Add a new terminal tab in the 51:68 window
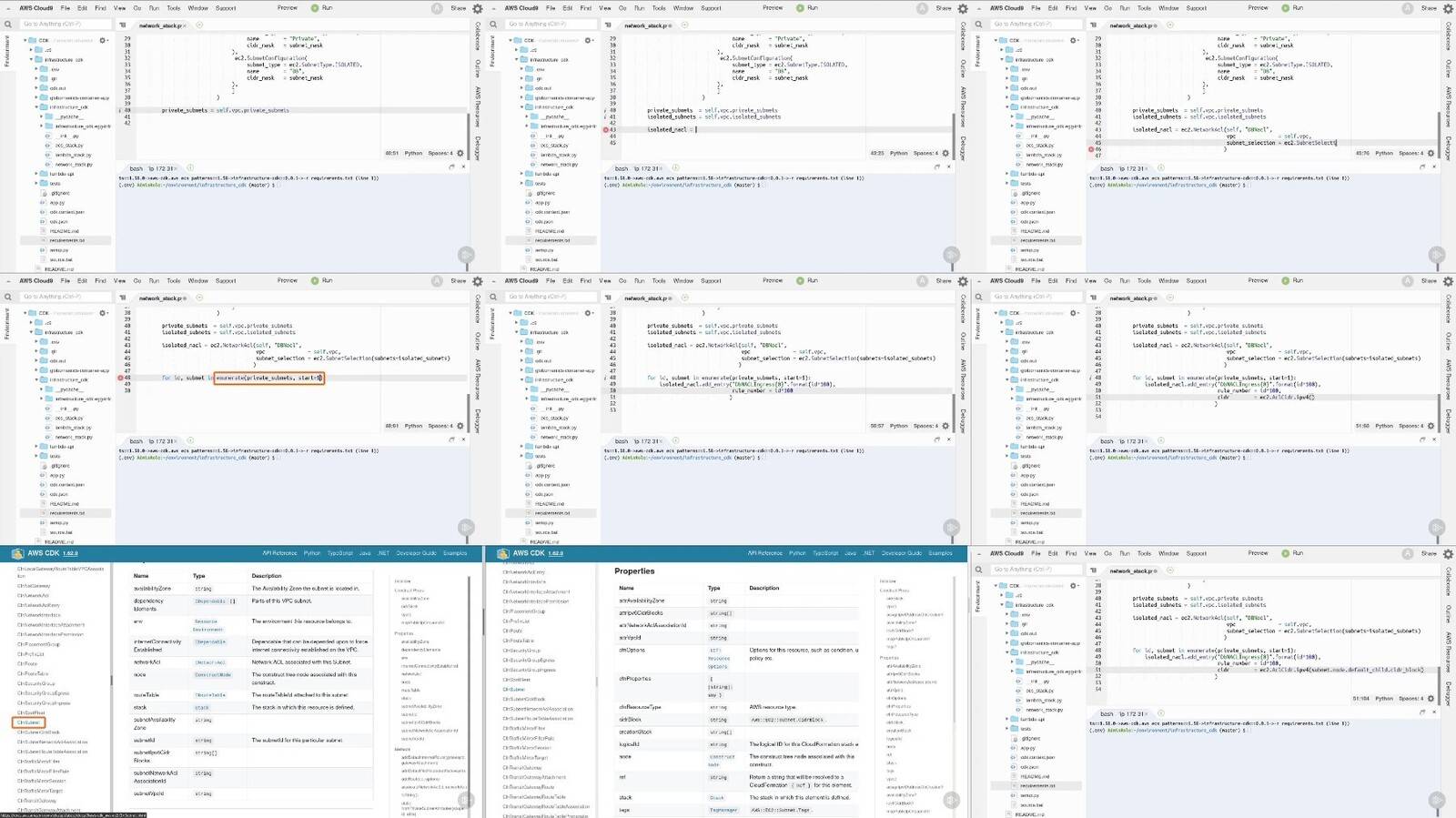Viewport: 1456px width, 818px height. 1161,441
